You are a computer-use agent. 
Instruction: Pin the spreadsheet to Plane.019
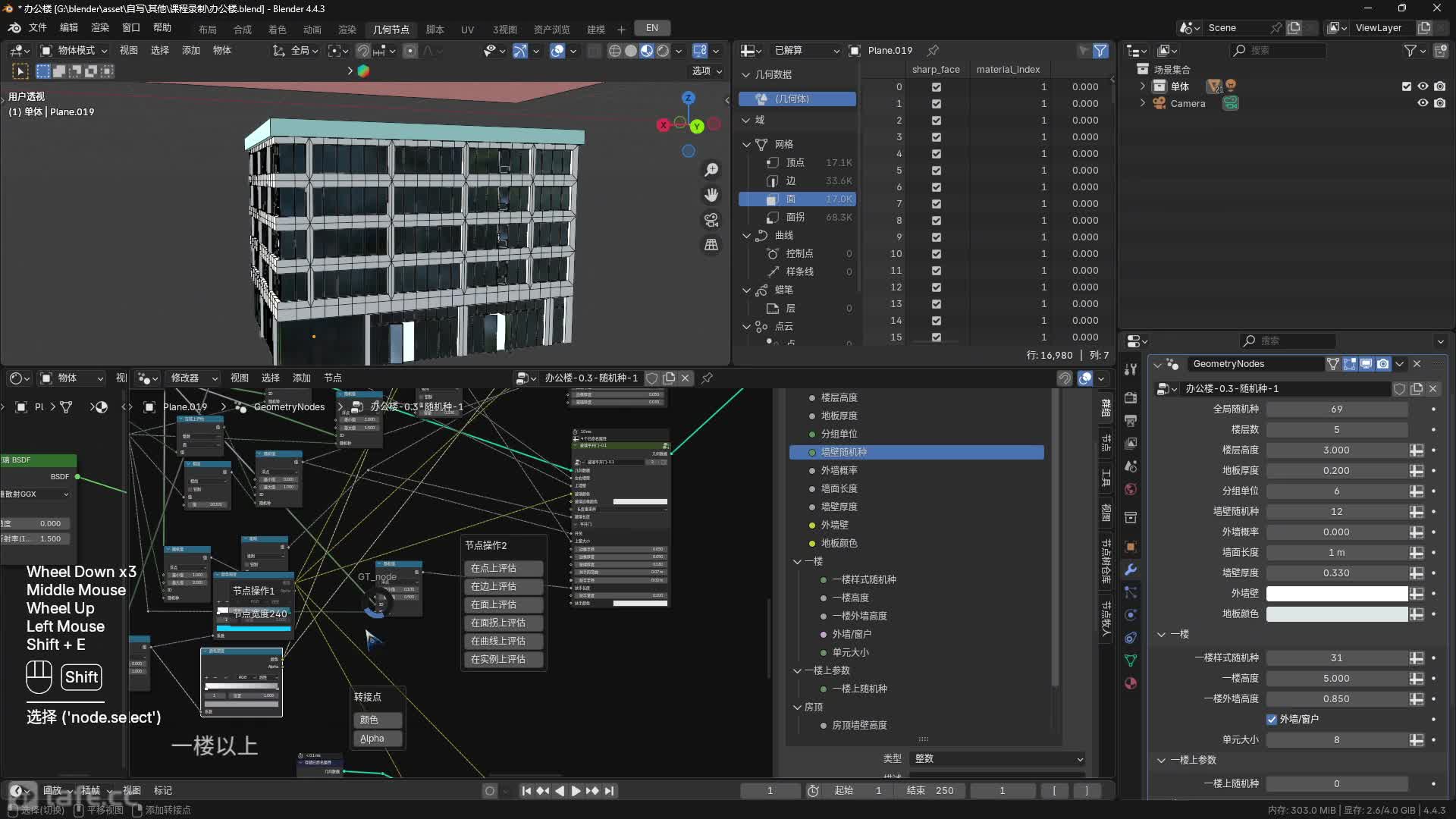tap(934, 51)
